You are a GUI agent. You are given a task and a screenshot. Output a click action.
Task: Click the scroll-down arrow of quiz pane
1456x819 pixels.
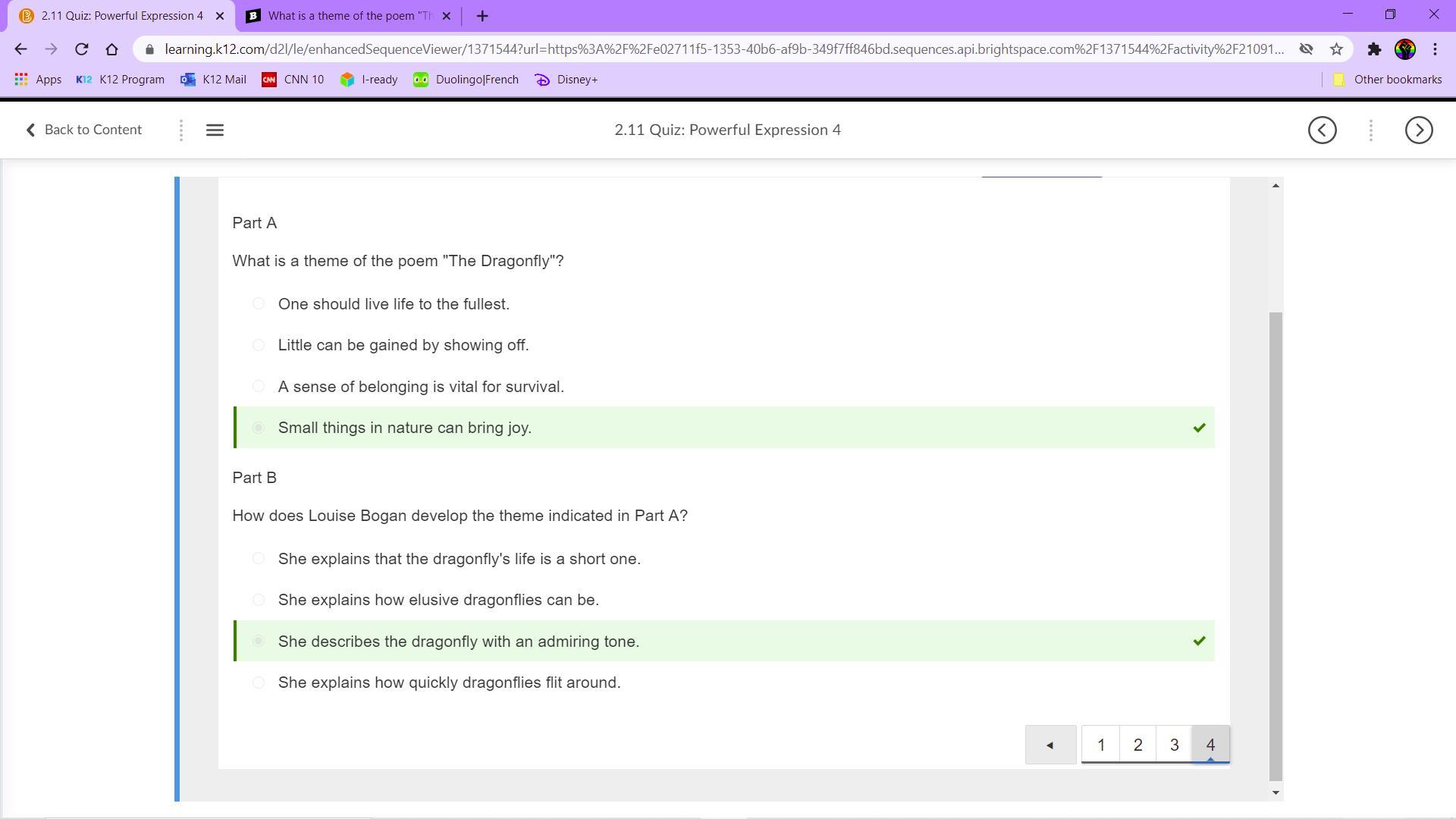coord(1276,792)
